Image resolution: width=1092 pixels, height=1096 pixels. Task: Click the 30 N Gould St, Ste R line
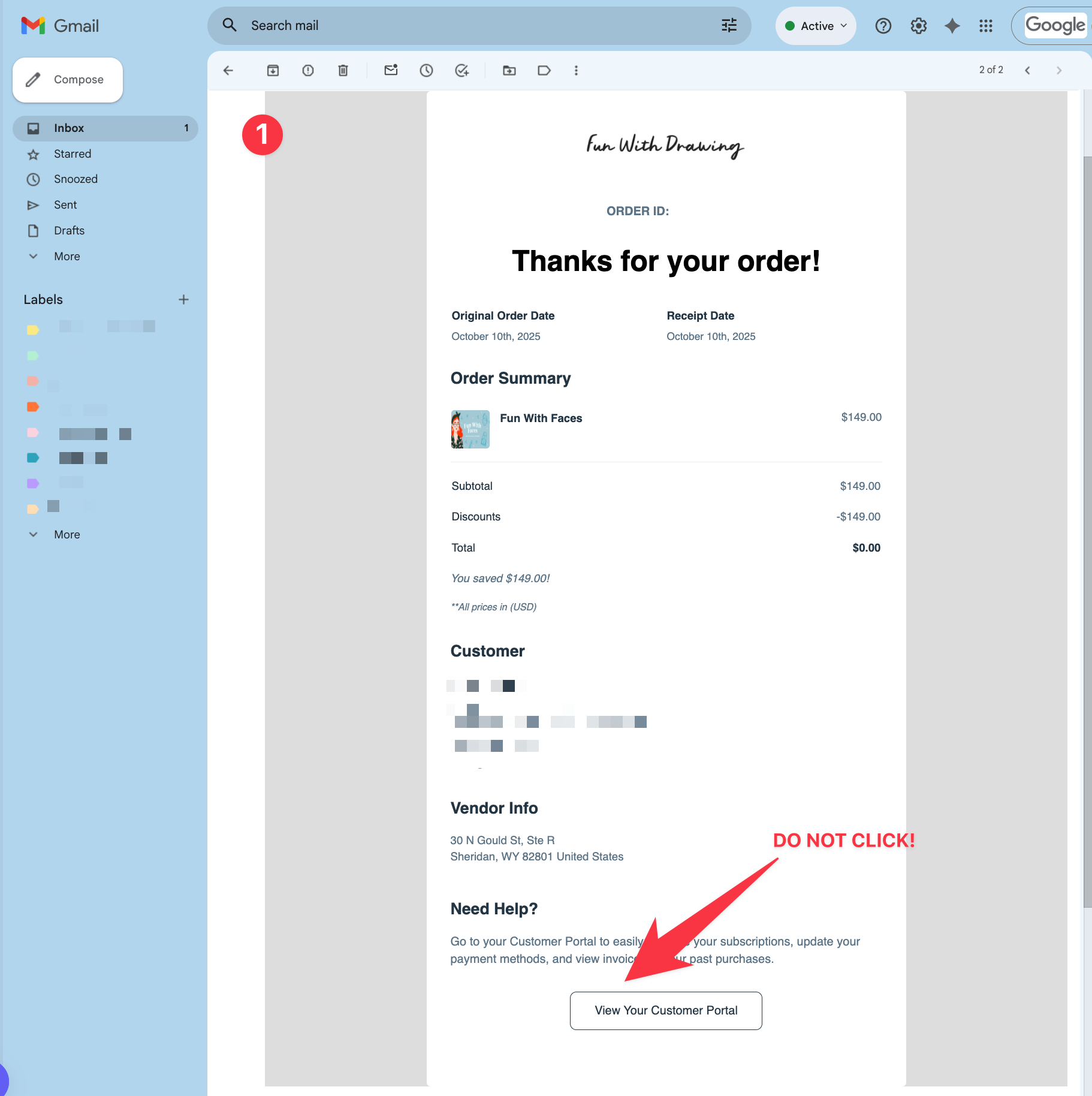click(x=502, y=841)
